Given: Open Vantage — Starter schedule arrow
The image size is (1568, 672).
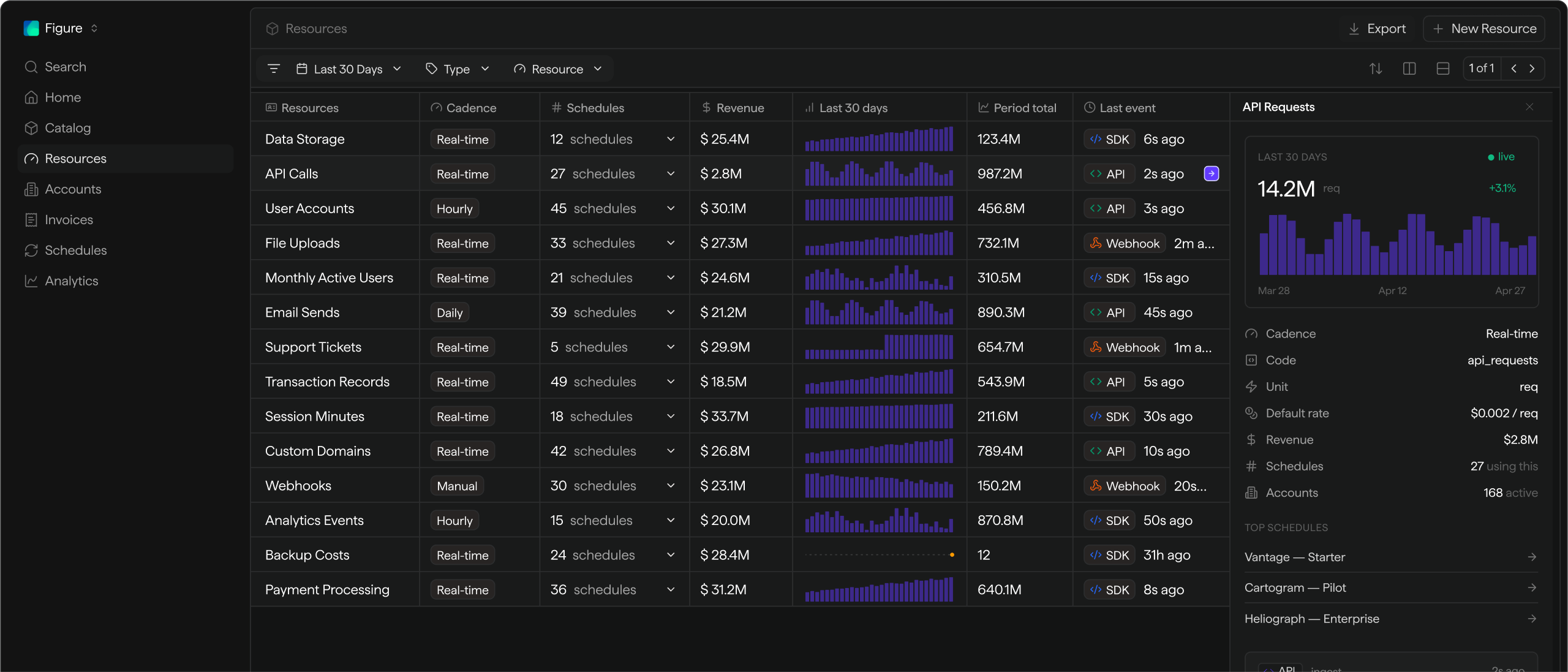Looking at the screenshot, I should click(1532, 557).
